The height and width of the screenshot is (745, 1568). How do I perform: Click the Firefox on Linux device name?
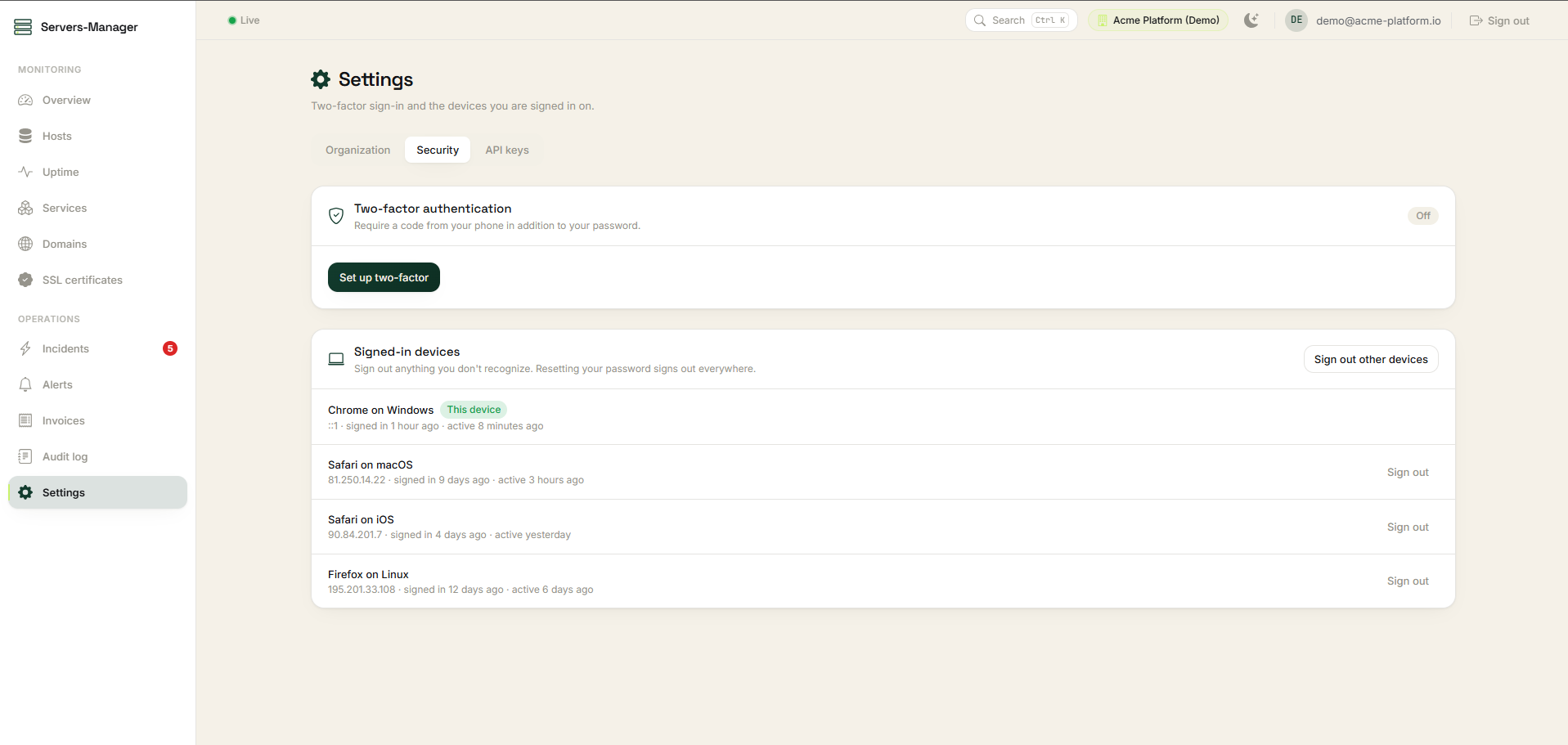coord(368,574)
